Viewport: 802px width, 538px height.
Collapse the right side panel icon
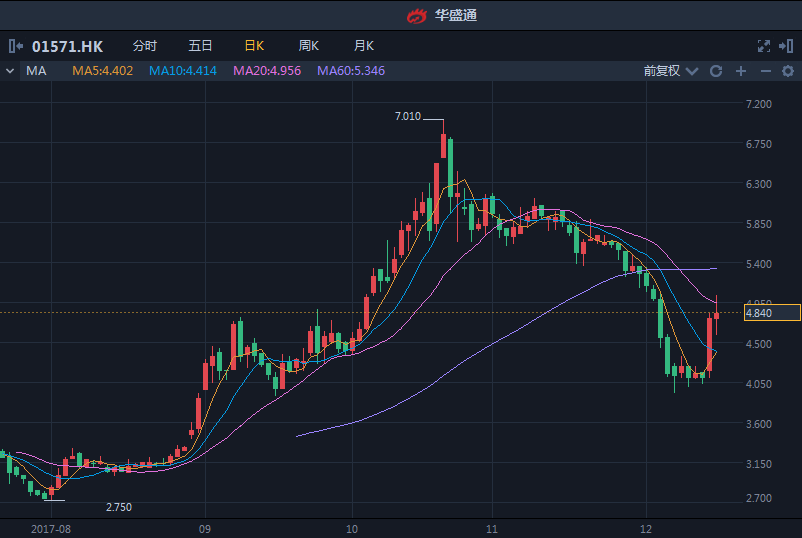787,46
